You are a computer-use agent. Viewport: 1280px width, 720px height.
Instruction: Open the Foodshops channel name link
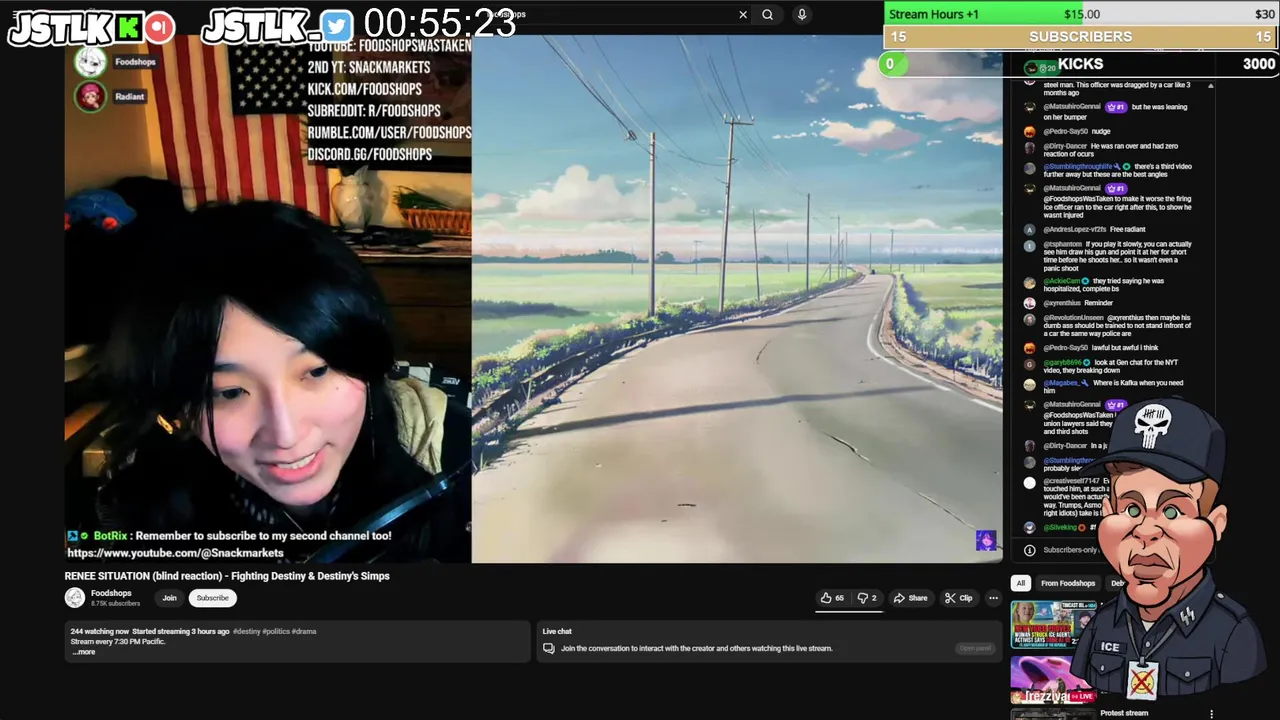click(111, 593)
